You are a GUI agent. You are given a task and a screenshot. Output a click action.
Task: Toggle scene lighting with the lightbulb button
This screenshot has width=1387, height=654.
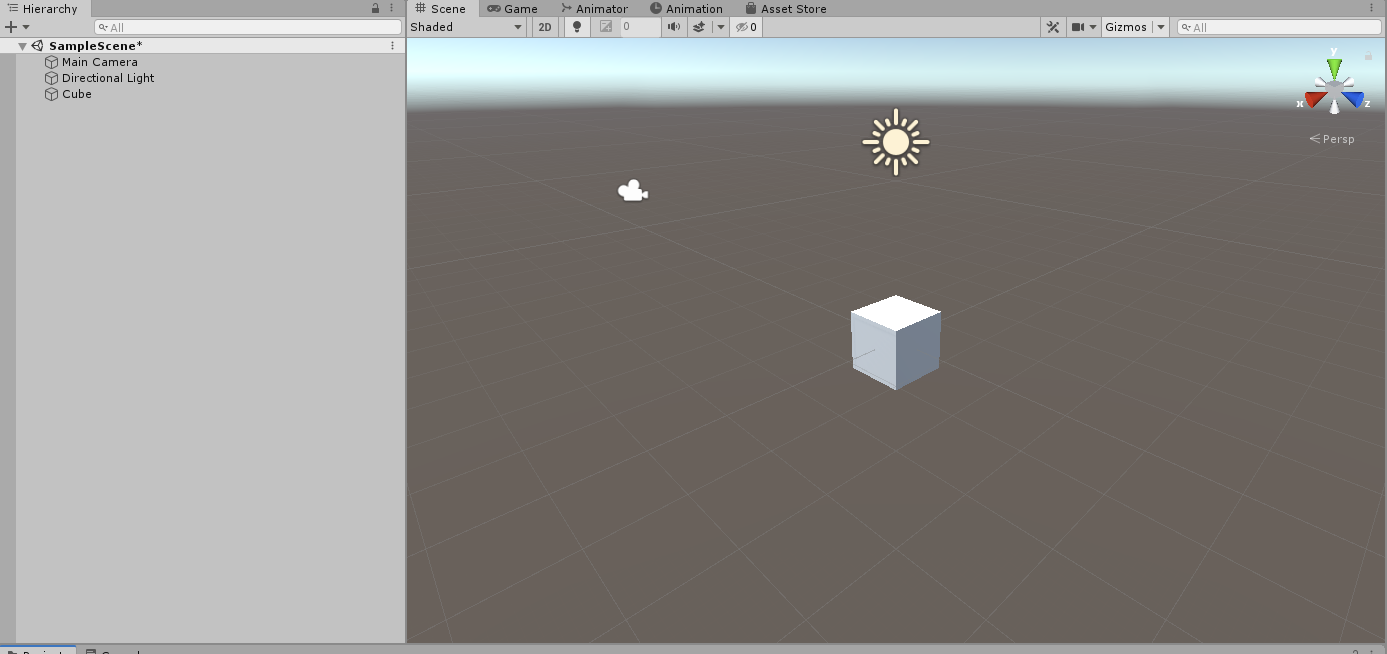pos(576,27)
